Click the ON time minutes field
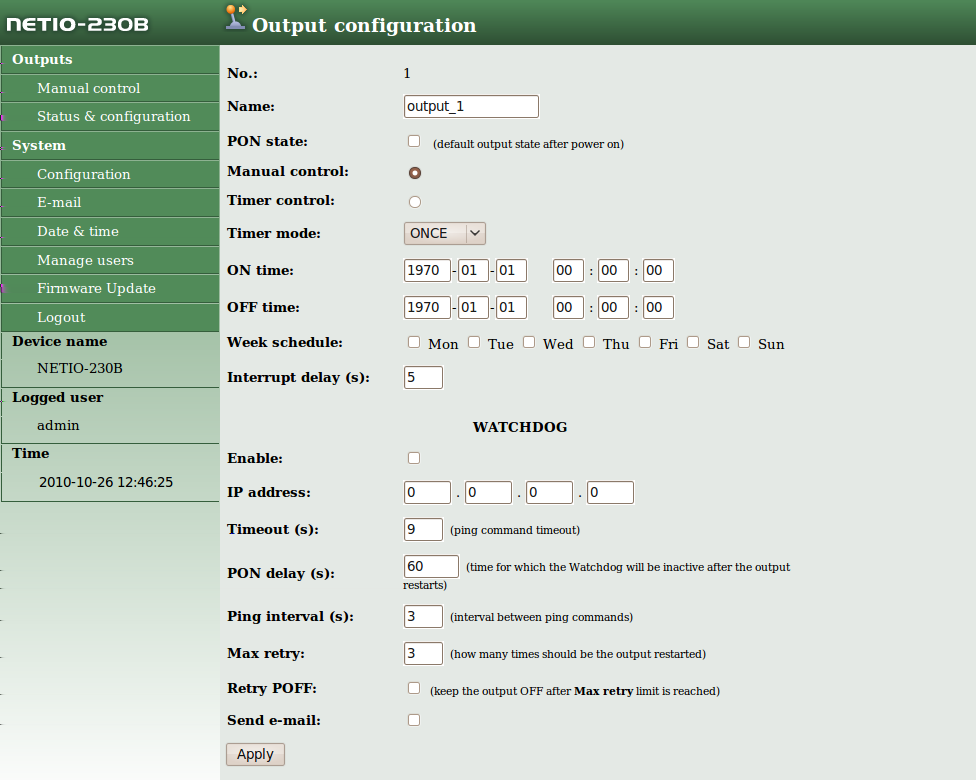 [x=613, y=270]
